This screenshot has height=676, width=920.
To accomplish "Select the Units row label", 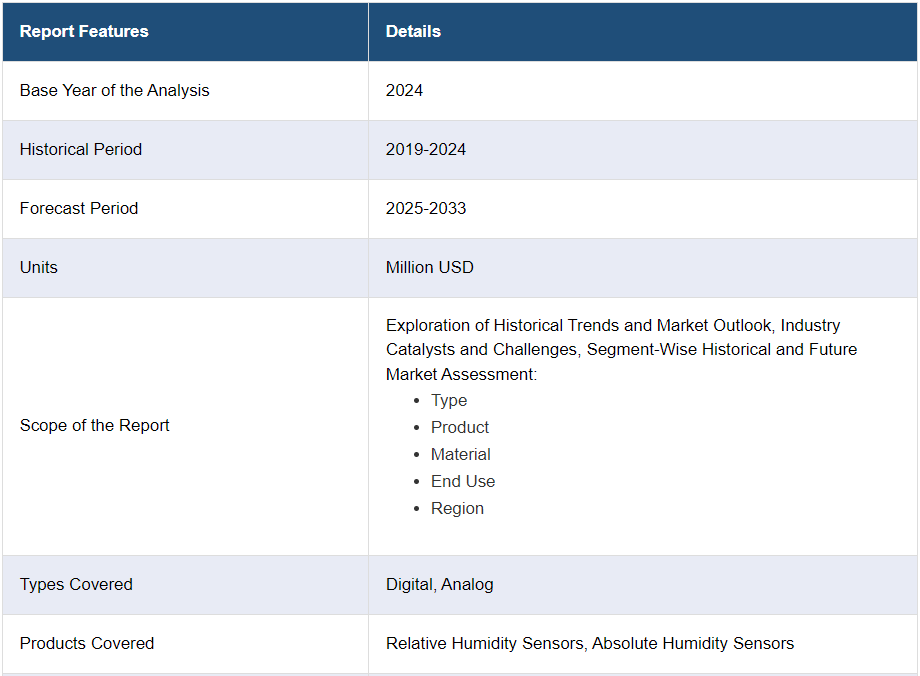I will [x=39, y=267].
